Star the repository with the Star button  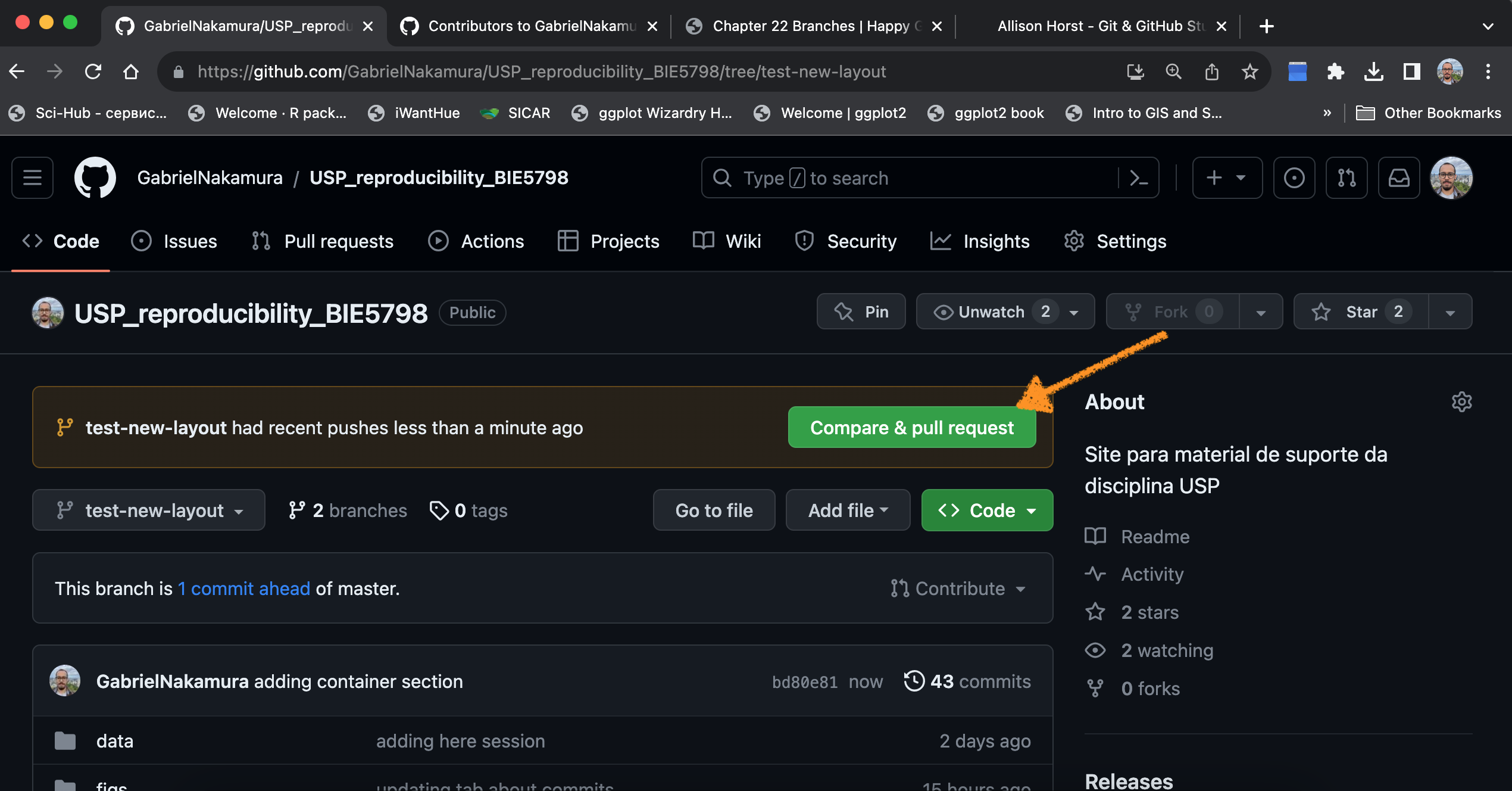[x=1361, y=311]
